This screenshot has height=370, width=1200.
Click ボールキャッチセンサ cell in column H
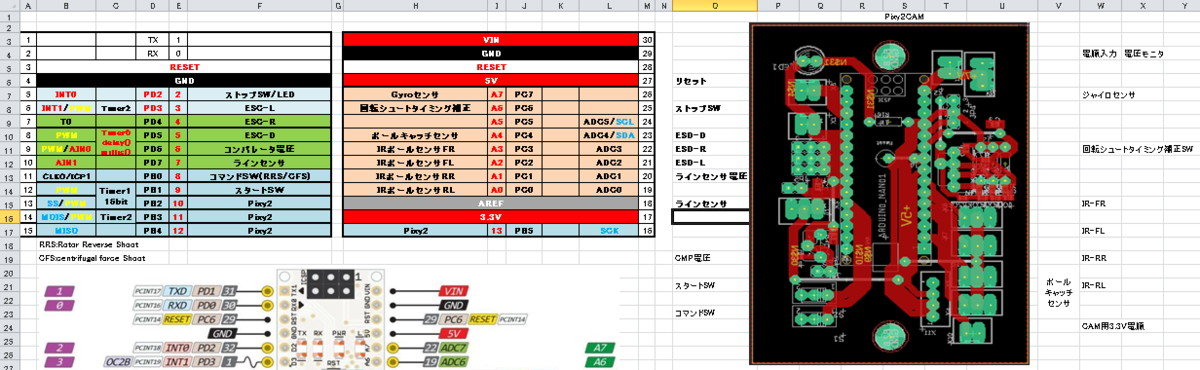point(415,134)
